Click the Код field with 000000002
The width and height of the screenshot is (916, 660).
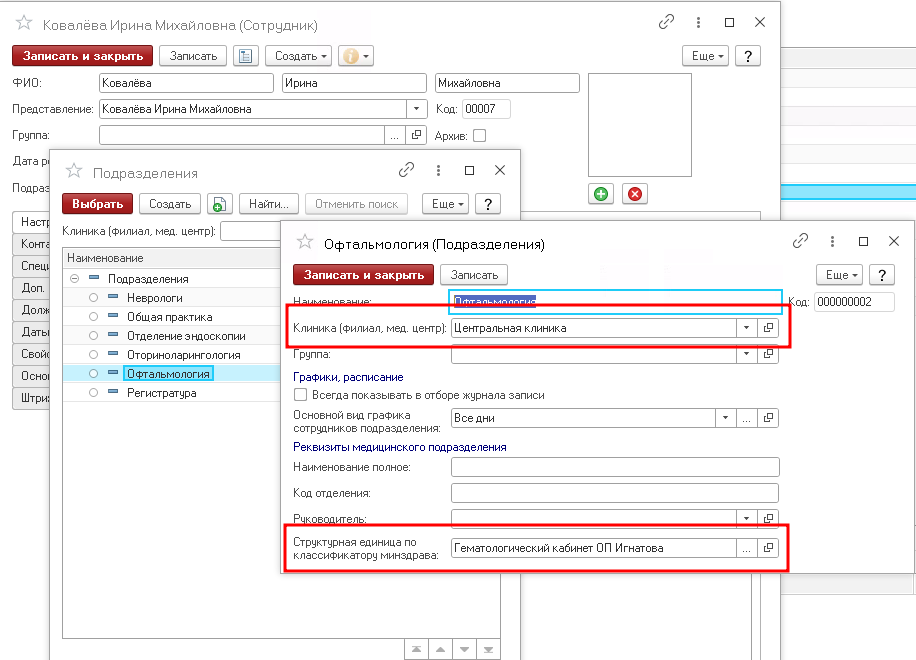click(854, 302)
